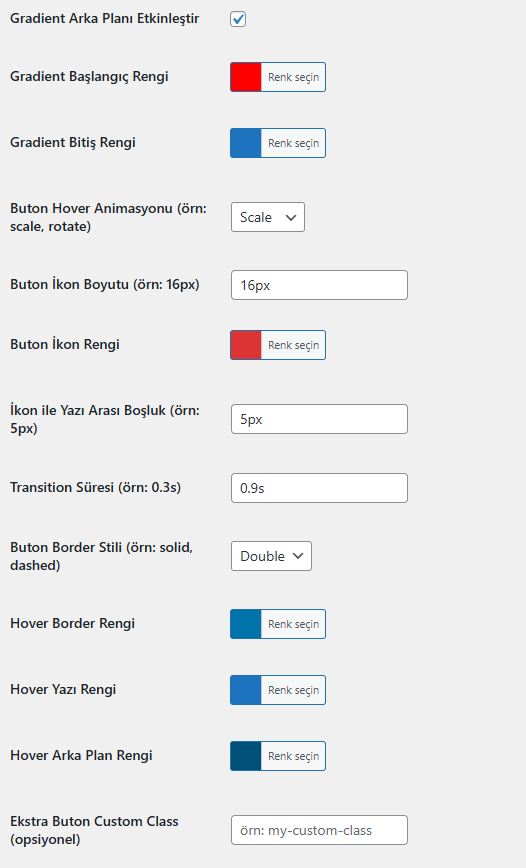Click the Hover Yazı Rengi color swatch
526x868 pixels.
pyautogui.click(x=246, y=690)
